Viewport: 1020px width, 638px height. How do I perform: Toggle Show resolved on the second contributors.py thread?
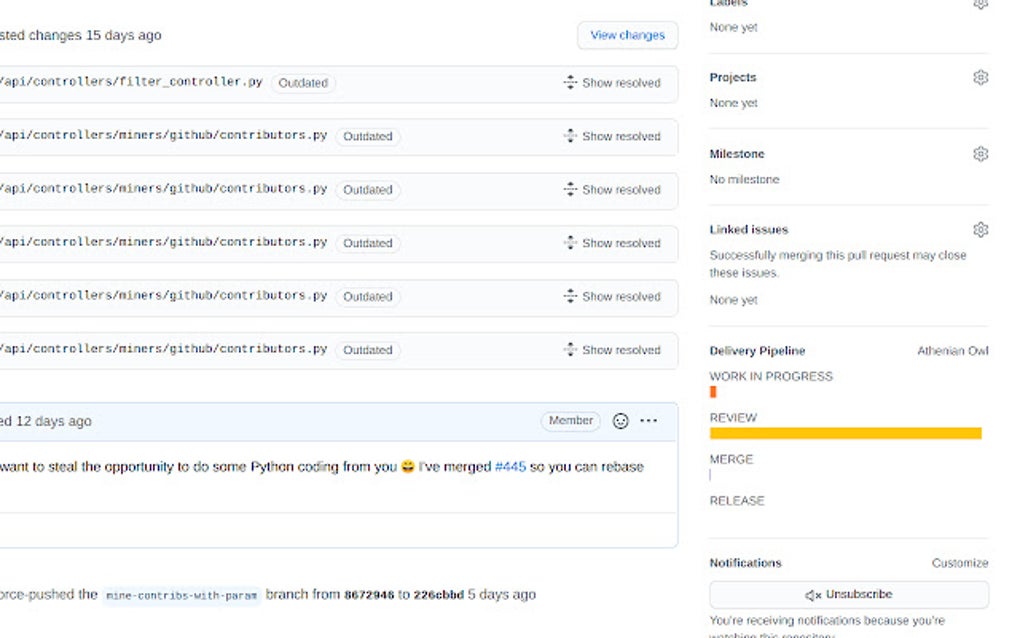pos(622,190)
